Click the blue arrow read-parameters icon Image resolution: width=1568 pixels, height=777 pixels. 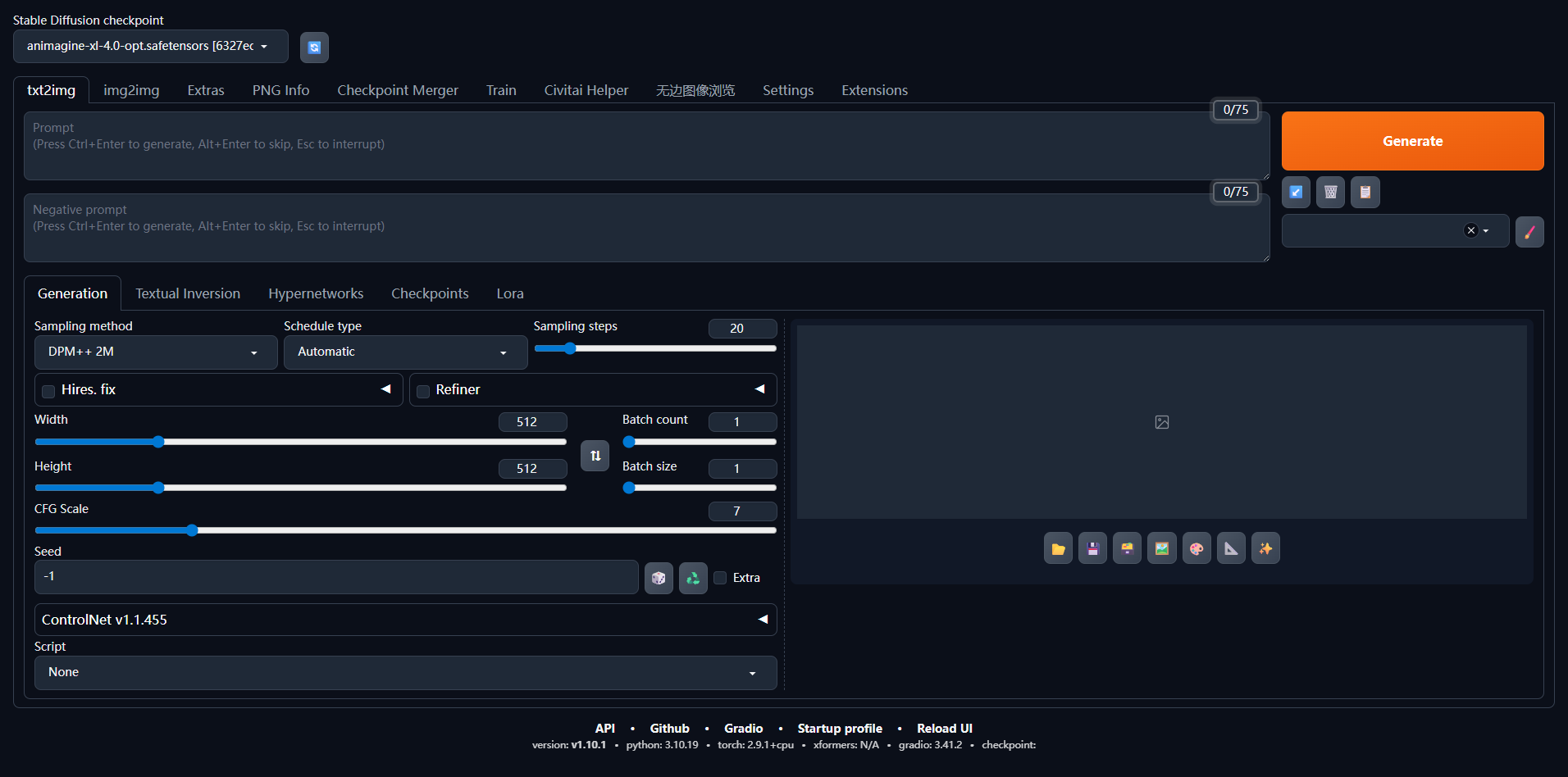(x=1296, y=192)
